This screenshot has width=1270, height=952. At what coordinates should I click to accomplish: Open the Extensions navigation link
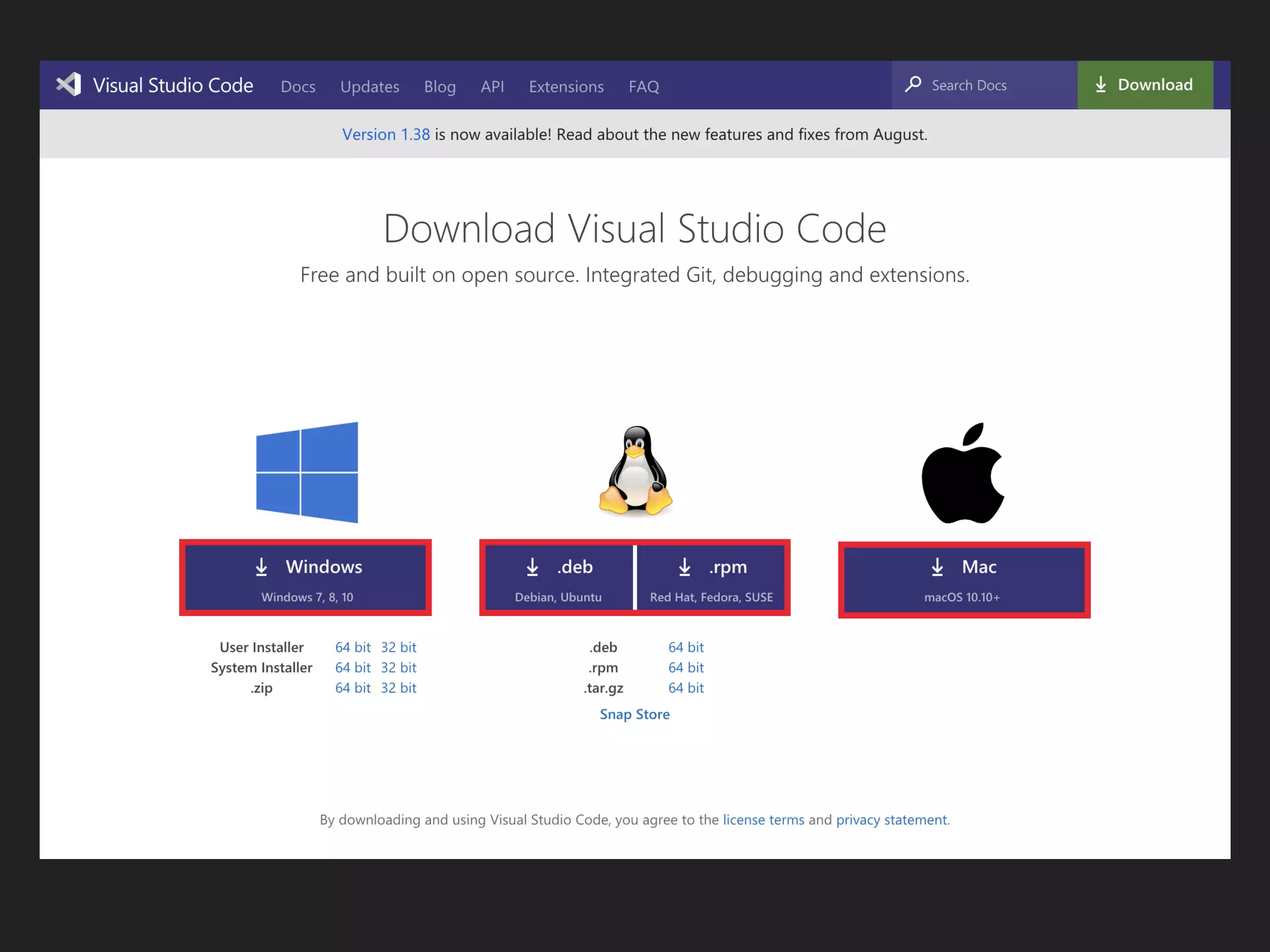566,87
